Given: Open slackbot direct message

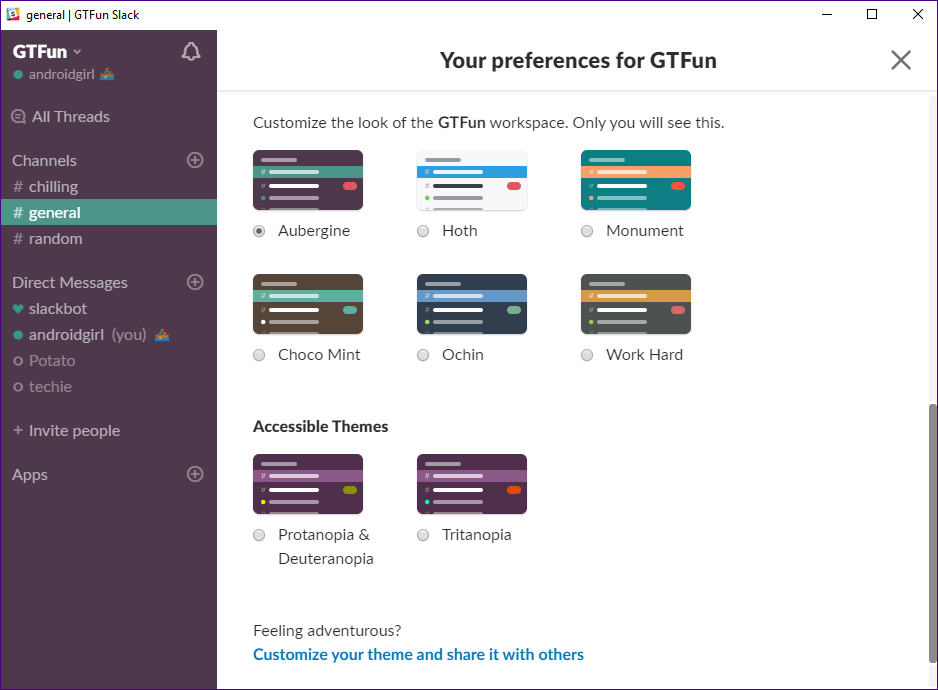Looking at the screenshot, I should (x=108, y=309).
